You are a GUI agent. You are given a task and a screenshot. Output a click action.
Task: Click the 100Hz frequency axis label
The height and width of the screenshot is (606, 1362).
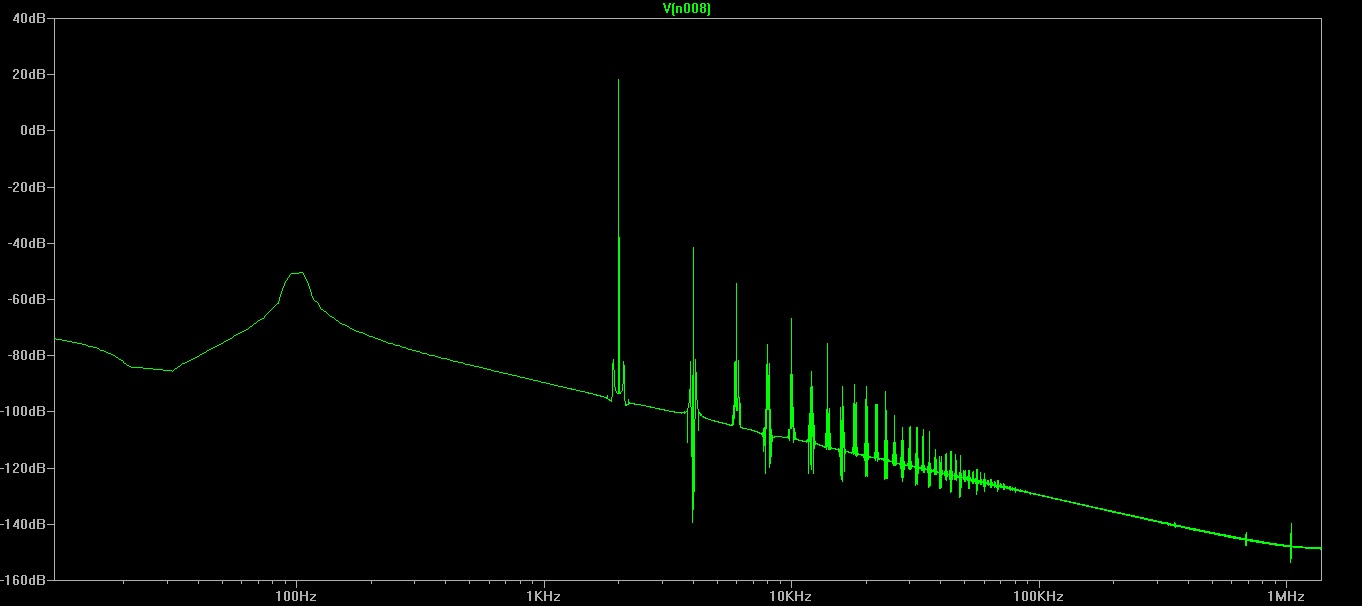click(296, 597)
